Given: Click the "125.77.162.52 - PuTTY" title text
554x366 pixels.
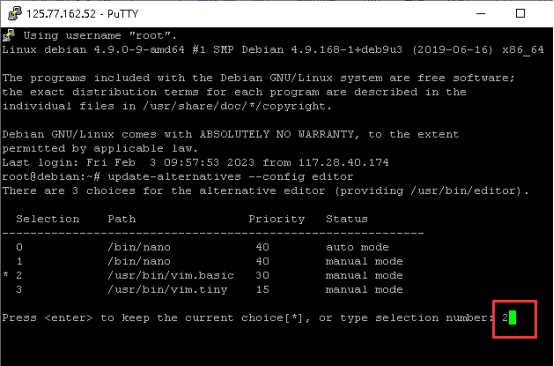Looking at the screenshot, I should point(82,14).
